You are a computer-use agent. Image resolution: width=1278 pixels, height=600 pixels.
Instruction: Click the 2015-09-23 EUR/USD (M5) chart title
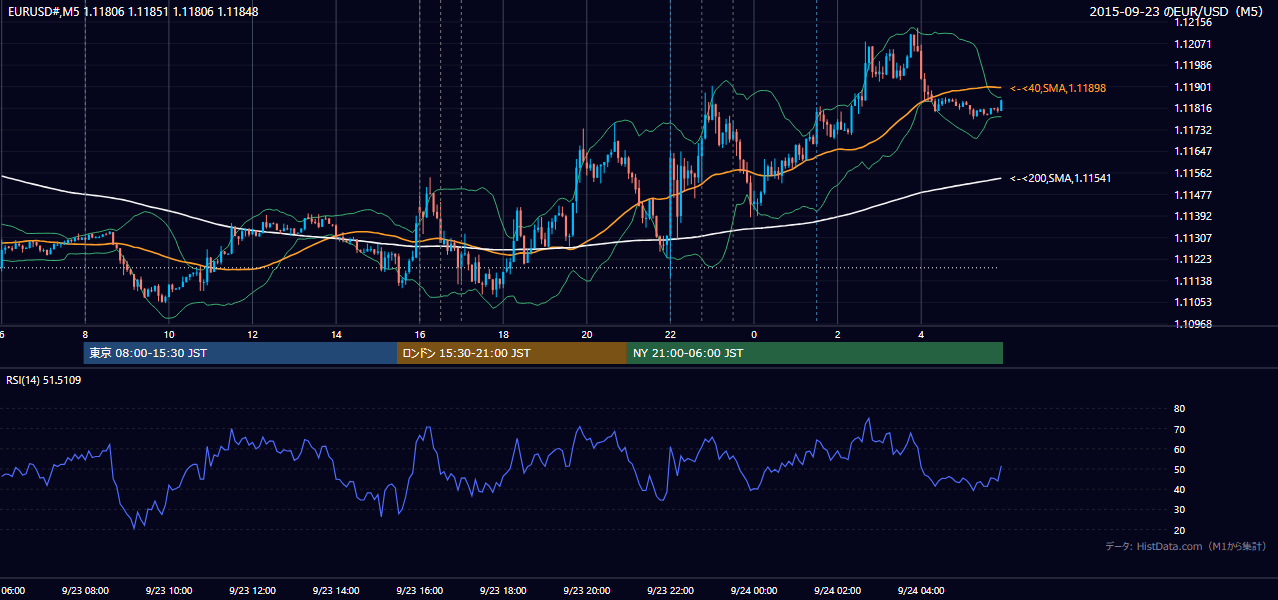1178,12
